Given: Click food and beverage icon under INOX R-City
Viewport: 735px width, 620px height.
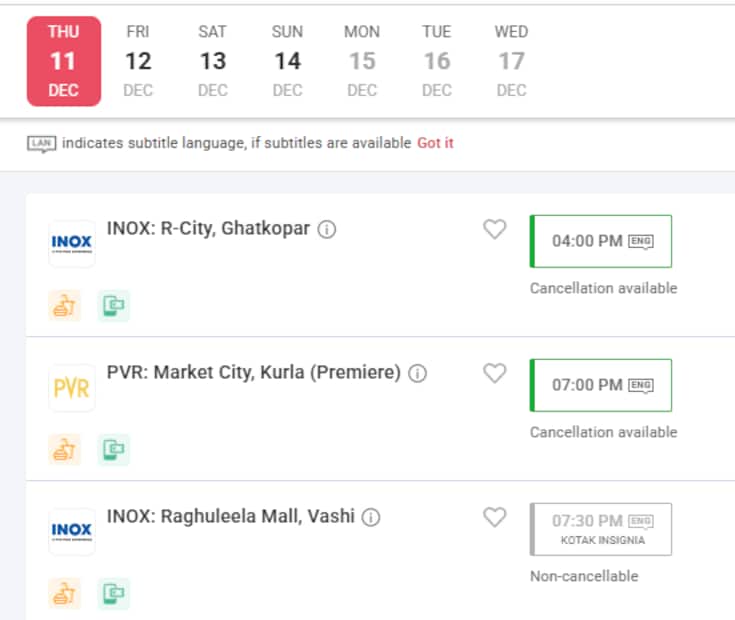Looking at the screenshot, I should pyautogui.click(x=64, y=306).
